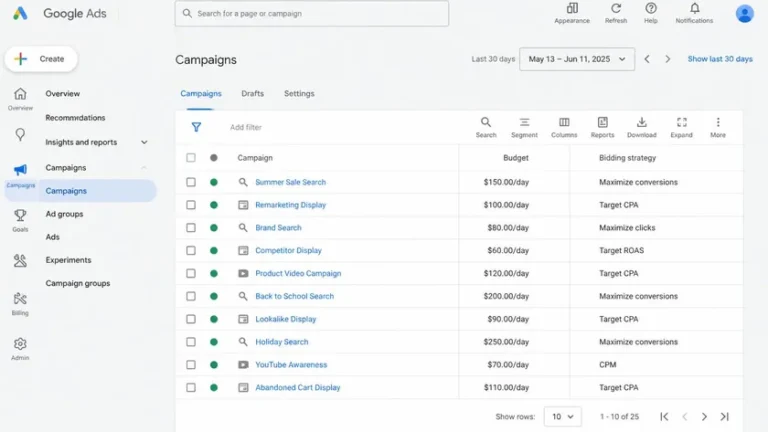
Task: Open Ad groups in sidebar
Action: [x=64, y=214]
